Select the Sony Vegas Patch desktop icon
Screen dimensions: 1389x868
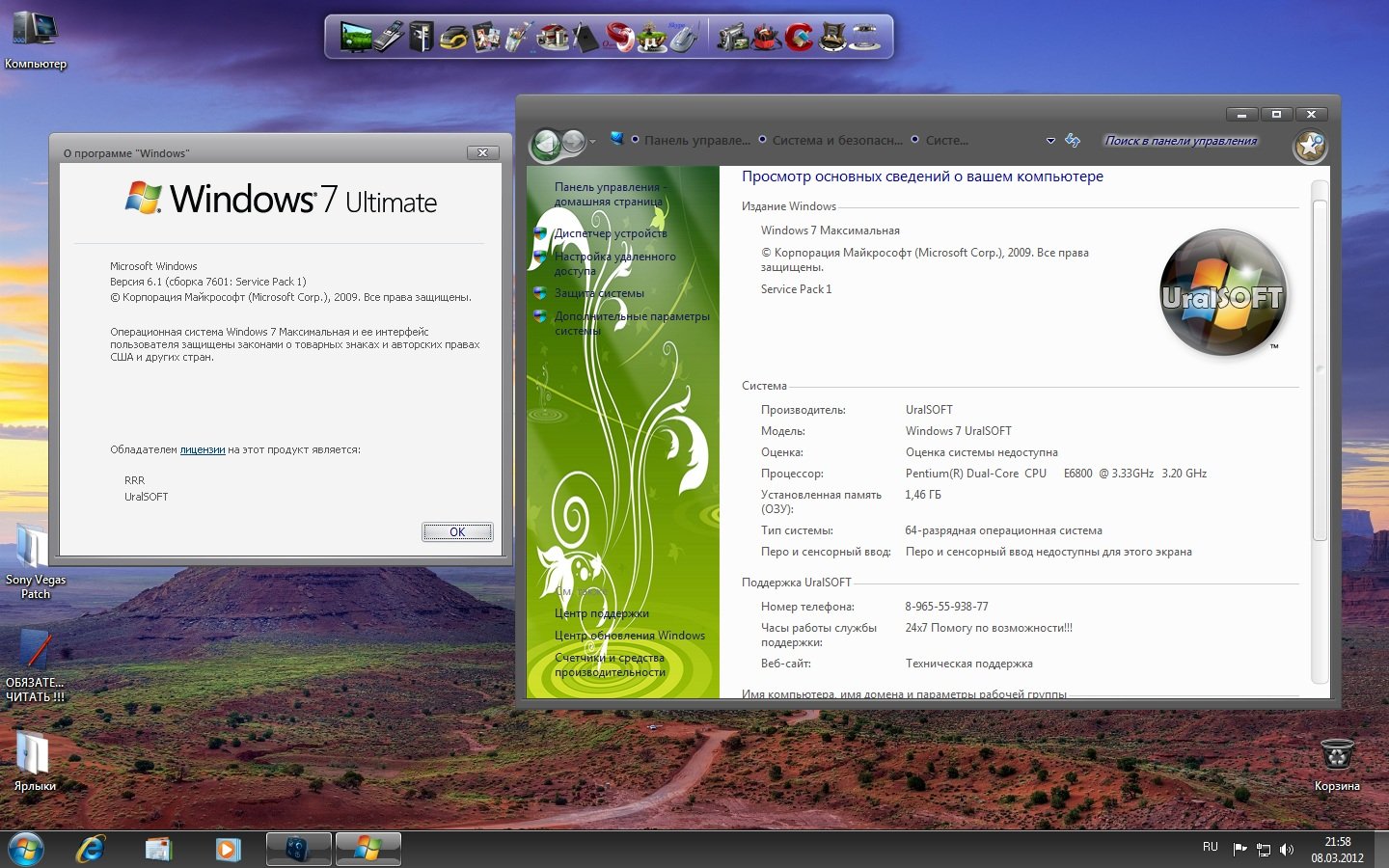point(36,561)
